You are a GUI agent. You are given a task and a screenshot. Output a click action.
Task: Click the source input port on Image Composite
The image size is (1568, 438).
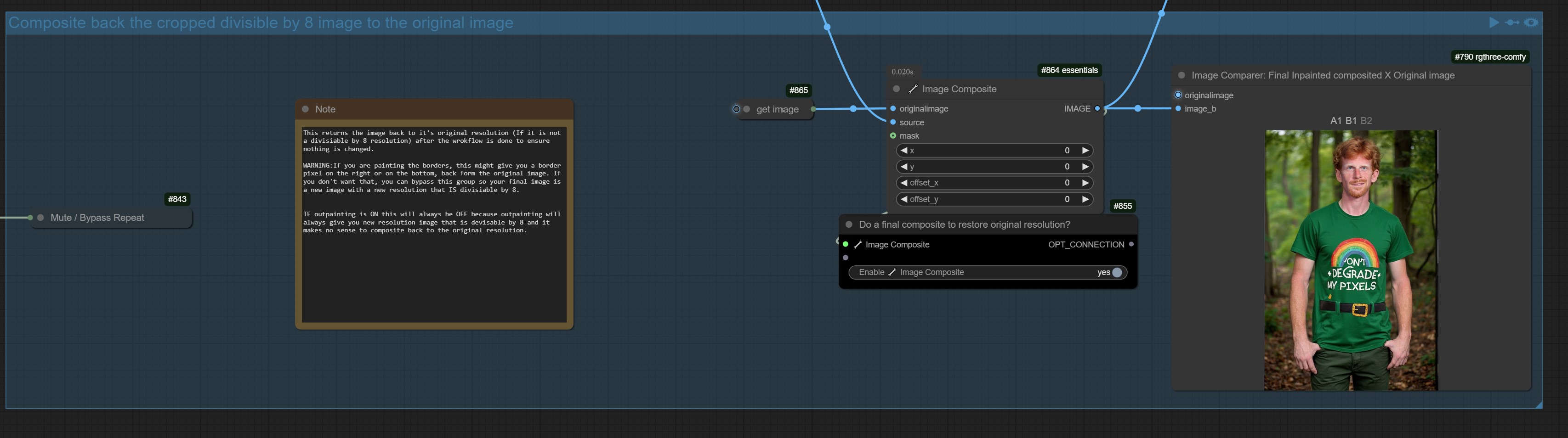tap(893, 122)
